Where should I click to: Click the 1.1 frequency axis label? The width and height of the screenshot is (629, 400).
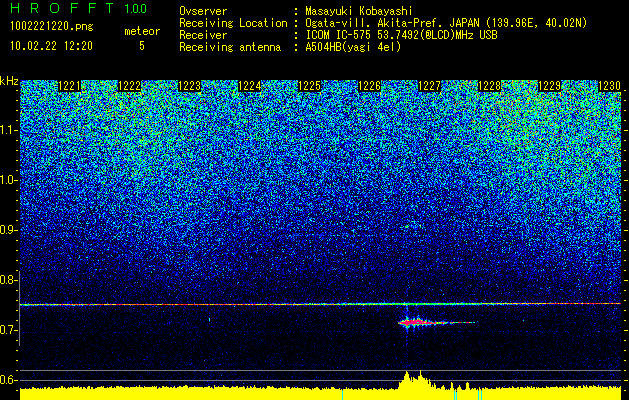[8, 130]
